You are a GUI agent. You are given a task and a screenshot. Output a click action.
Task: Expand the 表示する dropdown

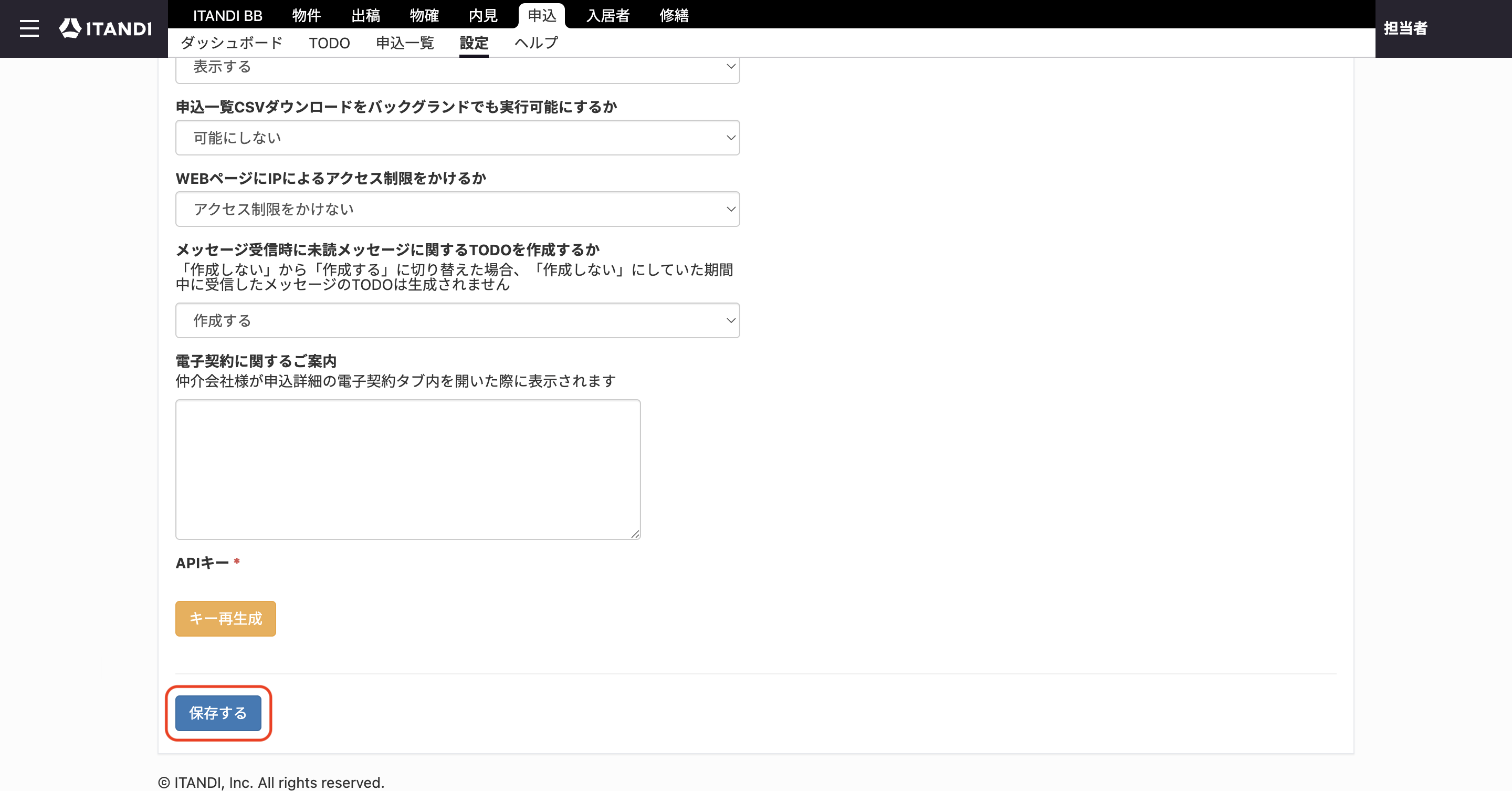457,69
